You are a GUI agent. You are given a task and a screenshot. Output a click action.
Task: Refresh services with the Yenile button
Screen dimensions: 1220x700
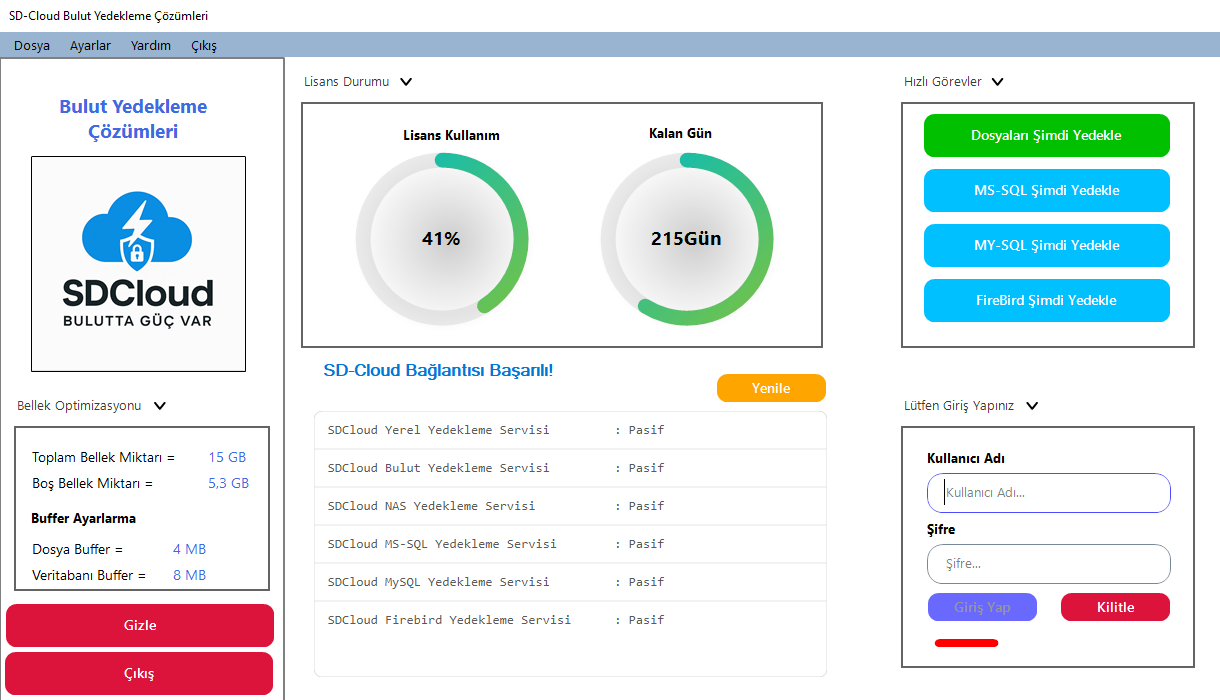[x=771, y=388]
